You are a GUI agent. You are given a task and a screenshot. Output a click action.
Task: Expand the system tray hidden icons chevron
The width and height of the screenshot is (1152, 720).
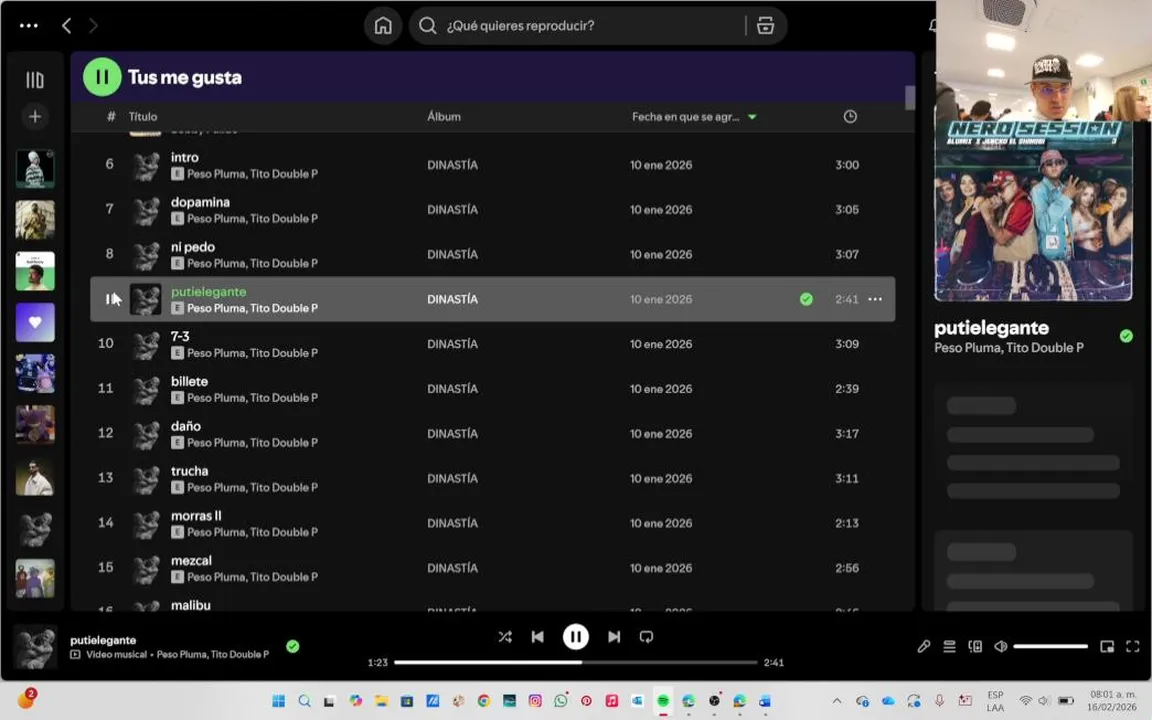pos(836,701)
